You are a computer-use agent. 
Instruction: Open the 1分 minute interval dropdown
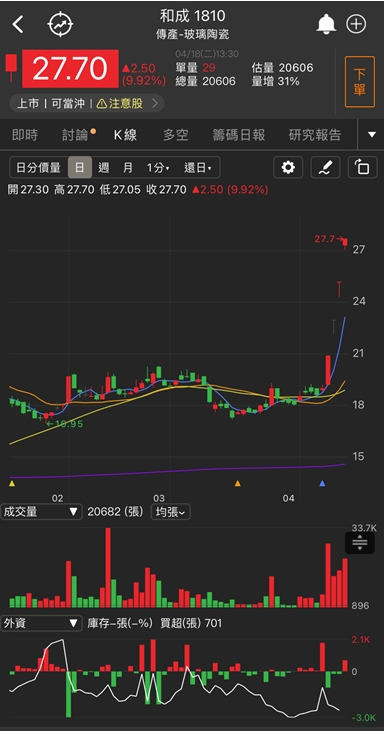pyautogui.click(x=158, y=168)
